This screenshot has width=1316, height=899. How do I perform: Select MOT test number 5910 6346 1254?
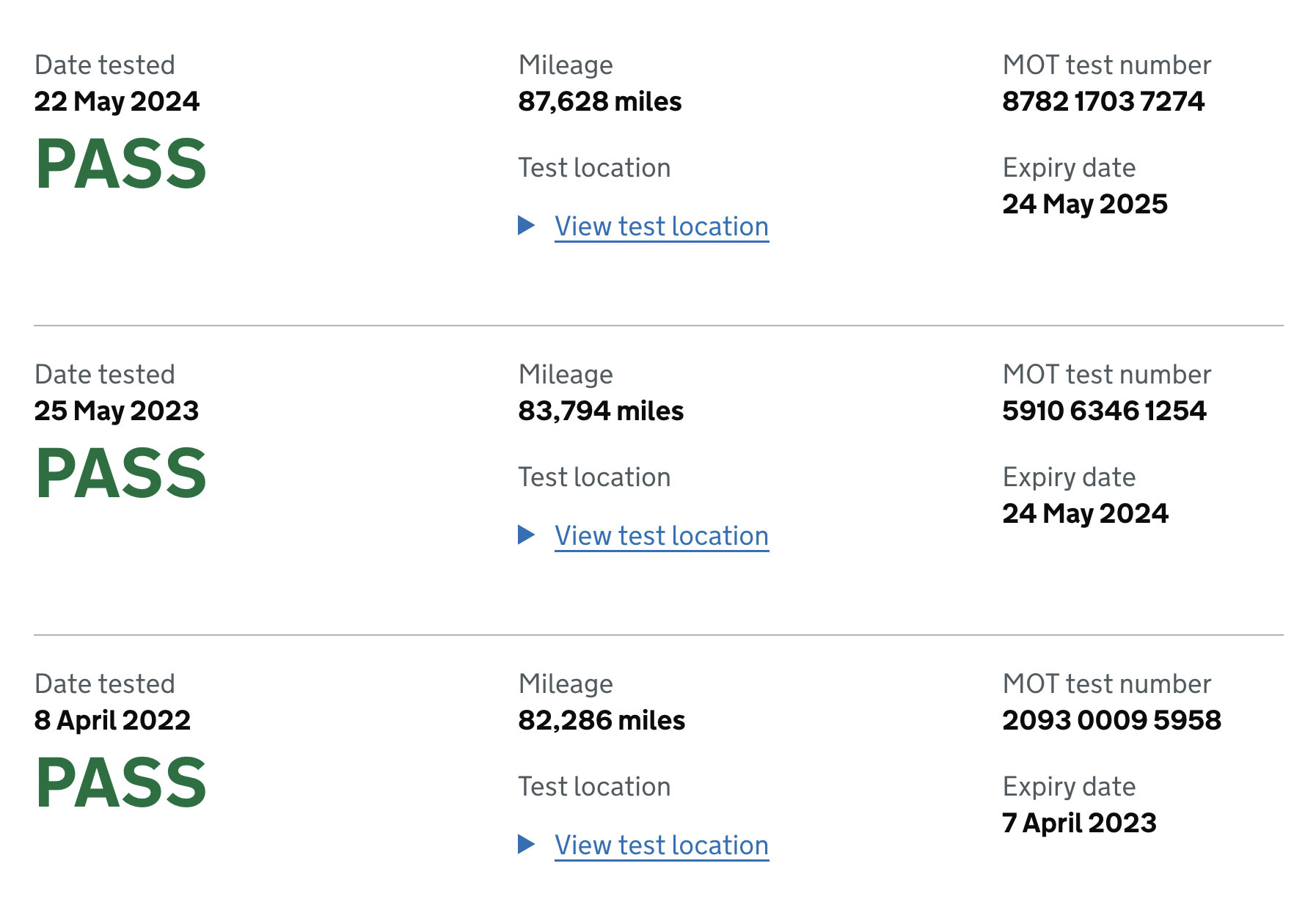point(1104,411)
